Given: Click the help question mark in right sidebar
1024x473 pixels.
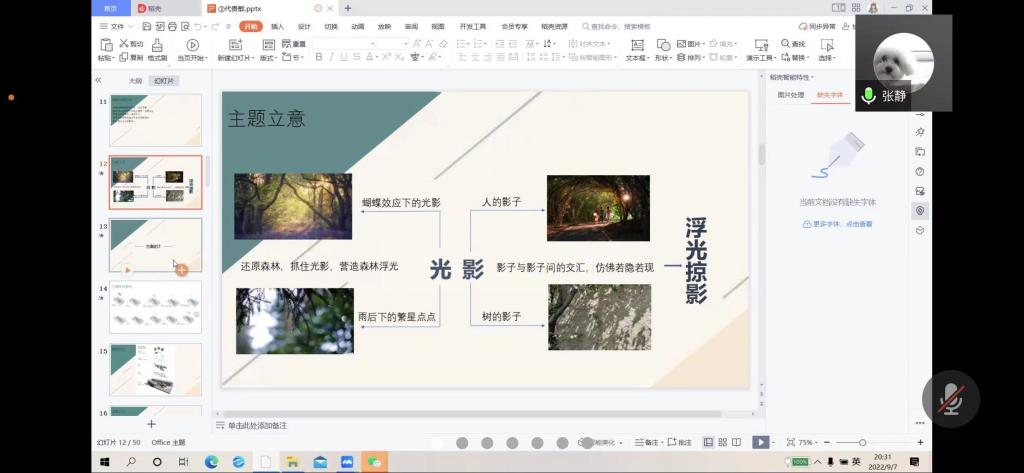Looking at the screenshot, I should pyautogui.click(x=919, y=171).
